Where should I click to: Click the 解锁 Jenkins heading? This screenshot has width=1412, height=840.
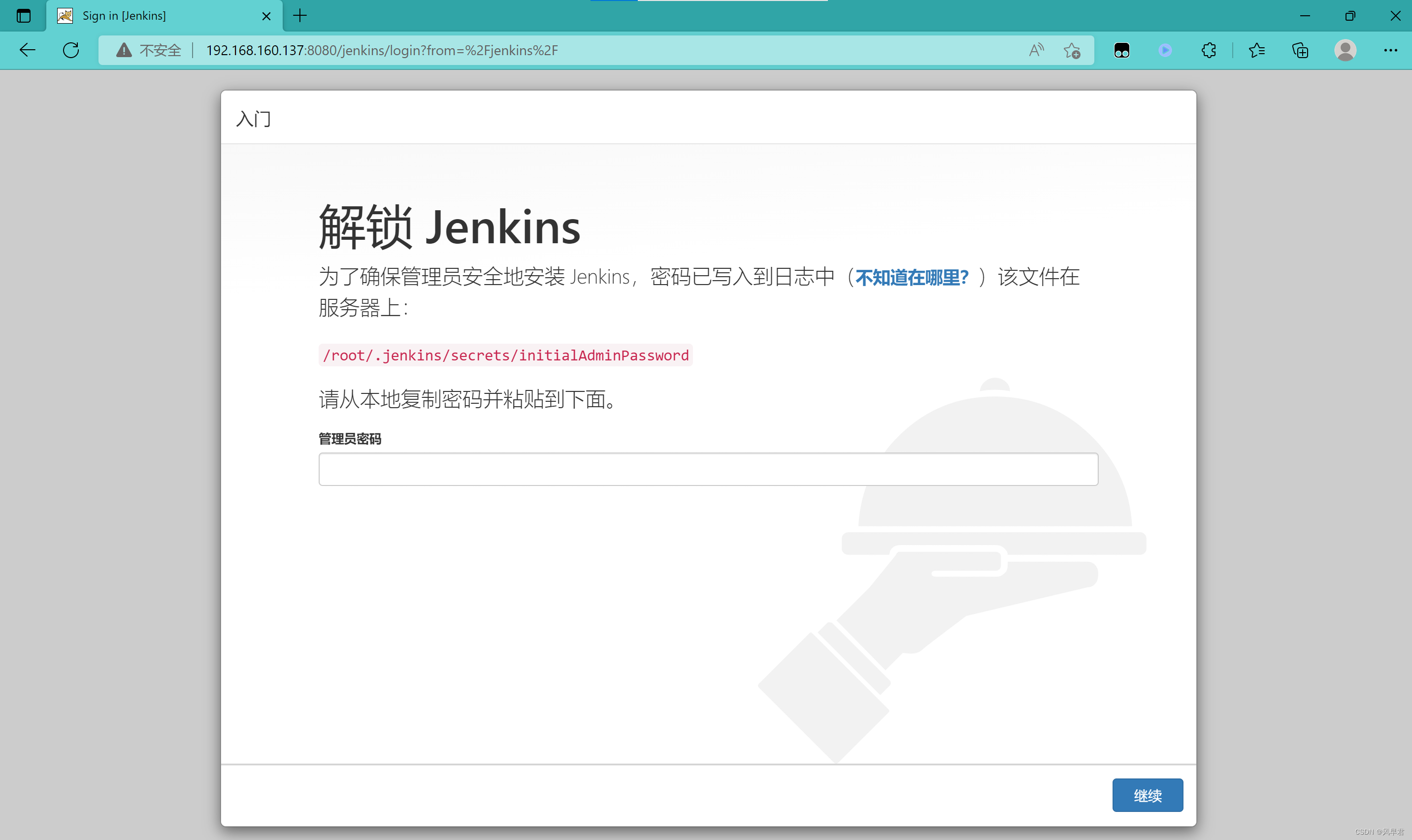pos(450,226)
